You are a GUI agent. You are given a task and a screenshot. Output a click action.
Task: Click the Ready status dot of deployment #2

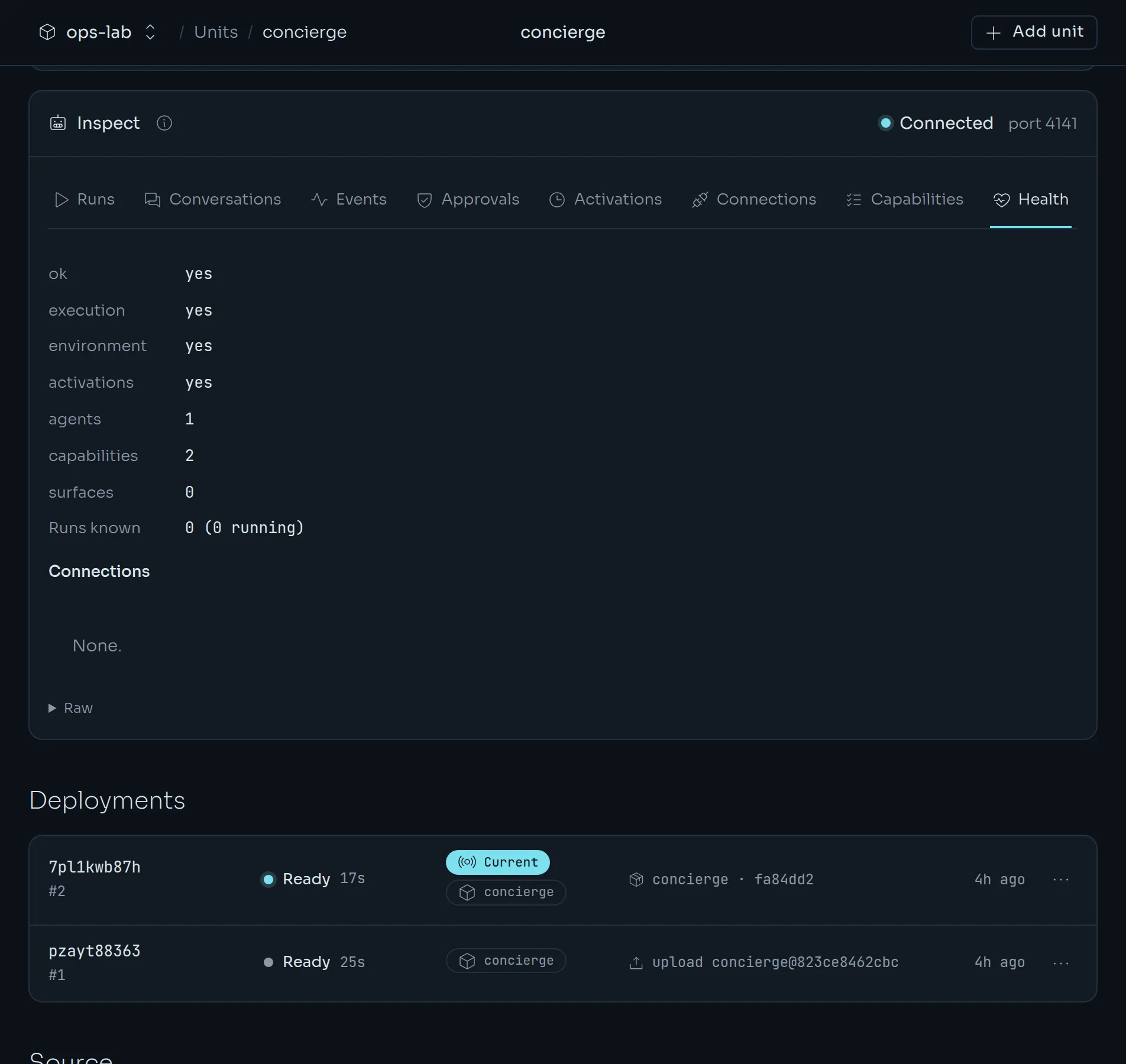[268, 880]
